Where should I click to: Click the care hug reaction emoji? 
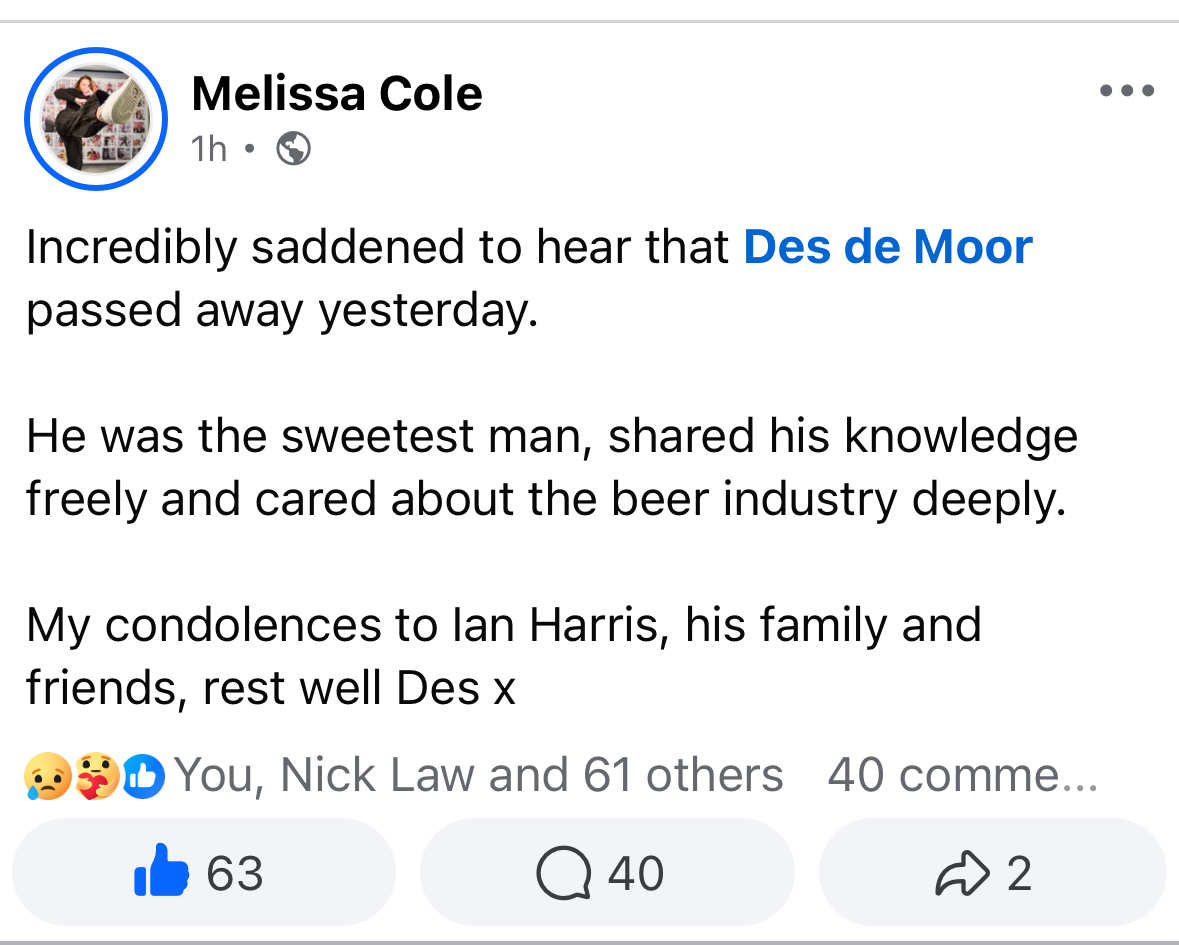pos(98,777)
